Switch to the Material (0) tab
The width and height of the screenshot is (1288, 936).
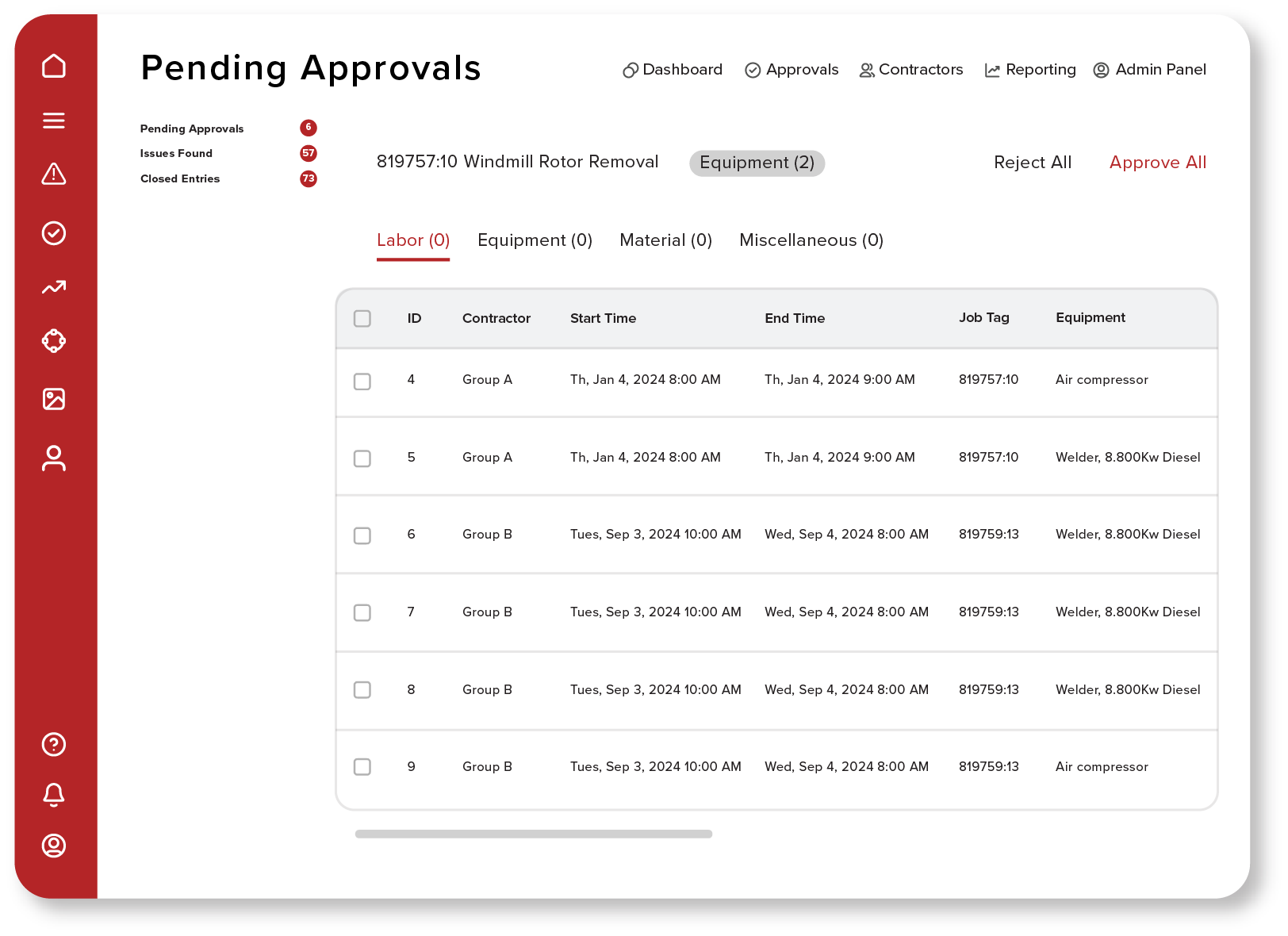(x=666, y=240)
